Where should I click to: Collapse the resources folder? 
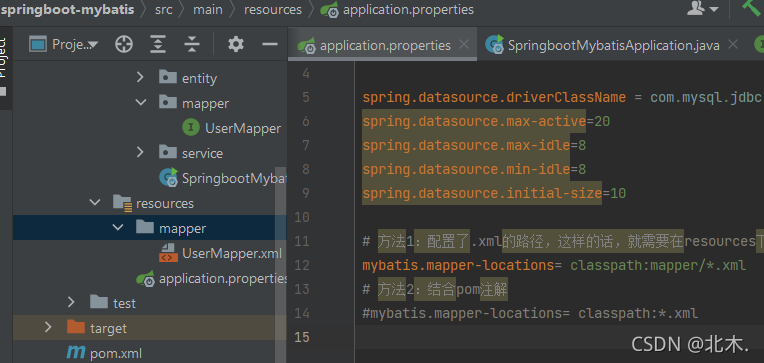click(95, 203)
